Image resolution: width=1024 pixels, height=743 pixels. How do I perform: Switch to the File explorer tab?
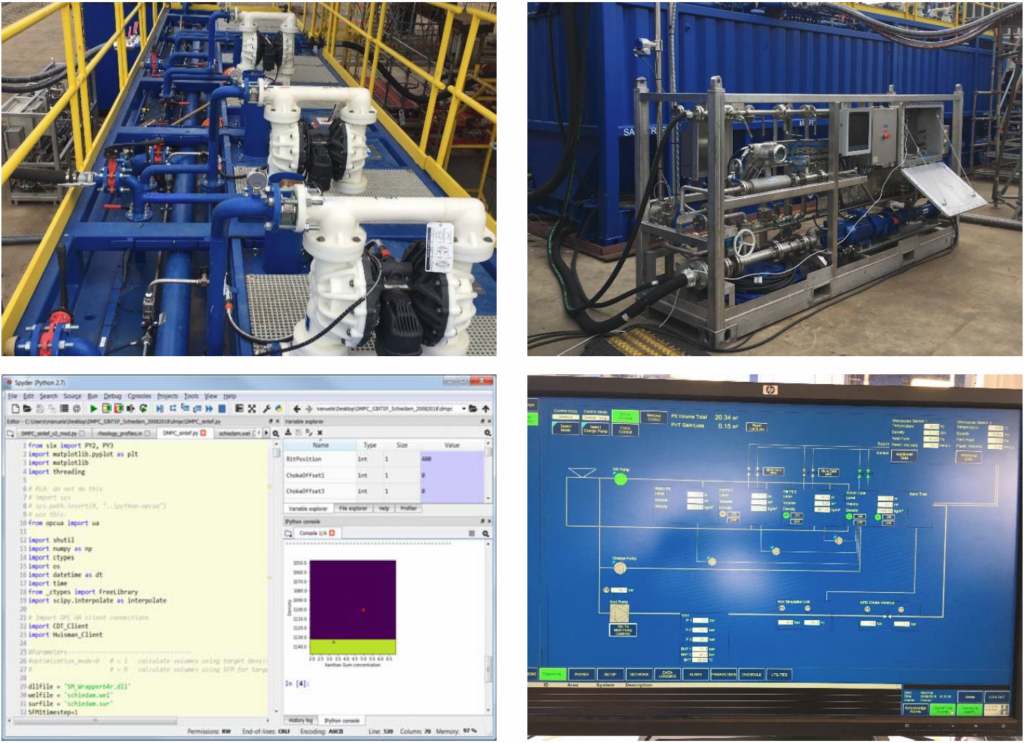click(x=352, y=508)
